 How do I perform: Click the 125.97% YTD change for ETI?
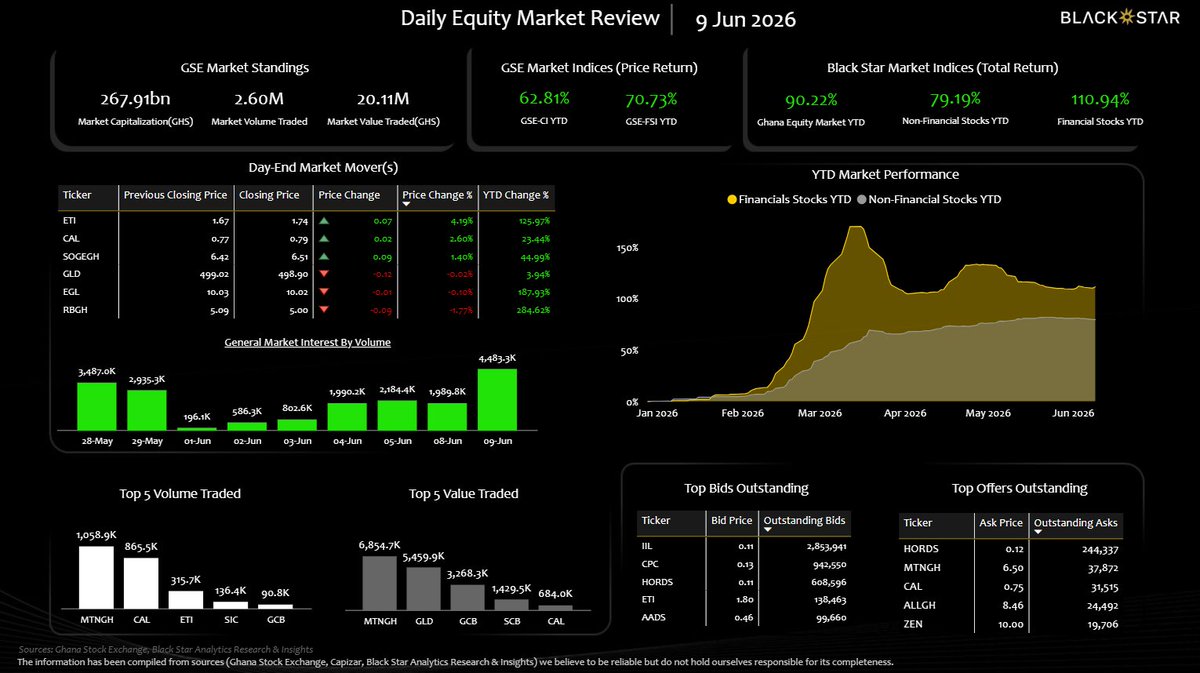point(533,221)
